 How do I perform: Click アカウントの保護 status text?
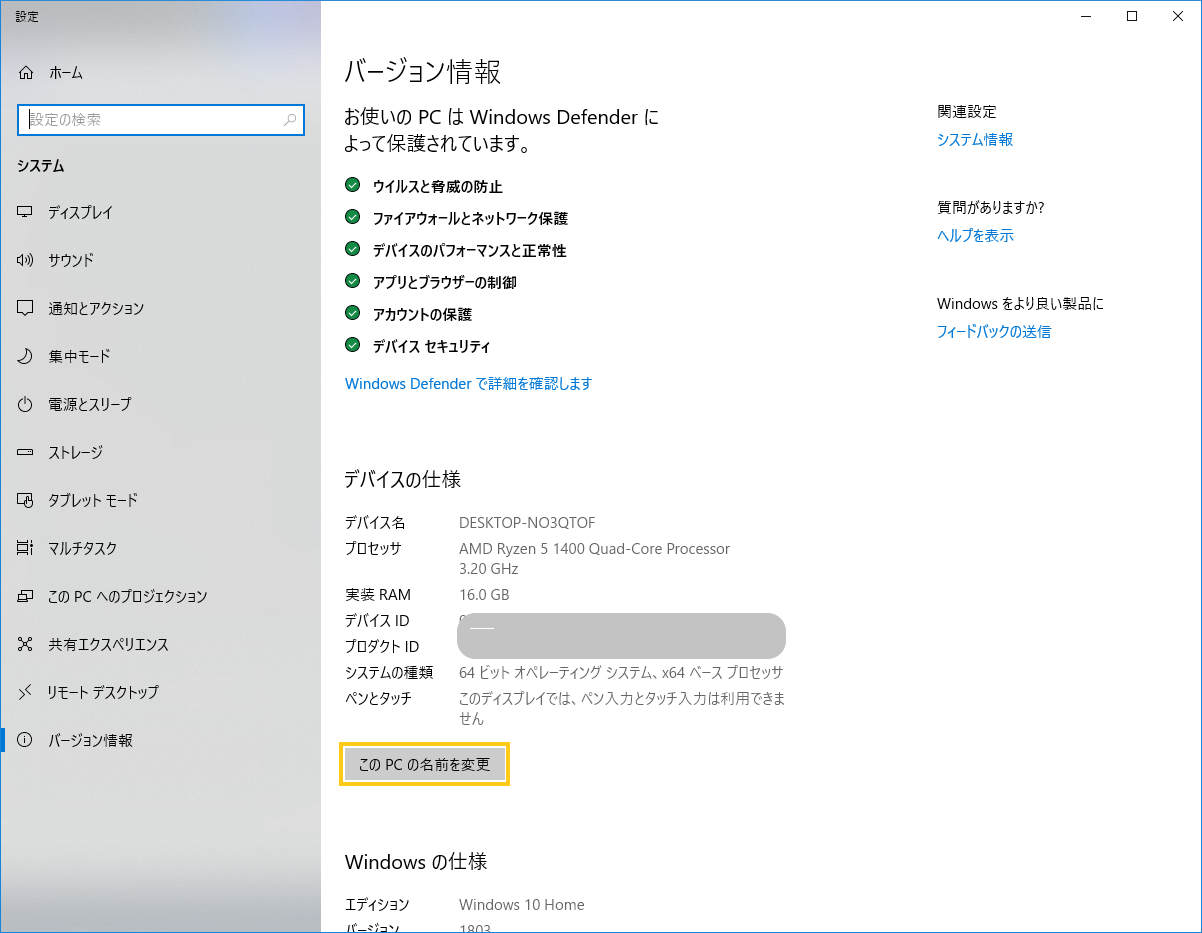422,315
